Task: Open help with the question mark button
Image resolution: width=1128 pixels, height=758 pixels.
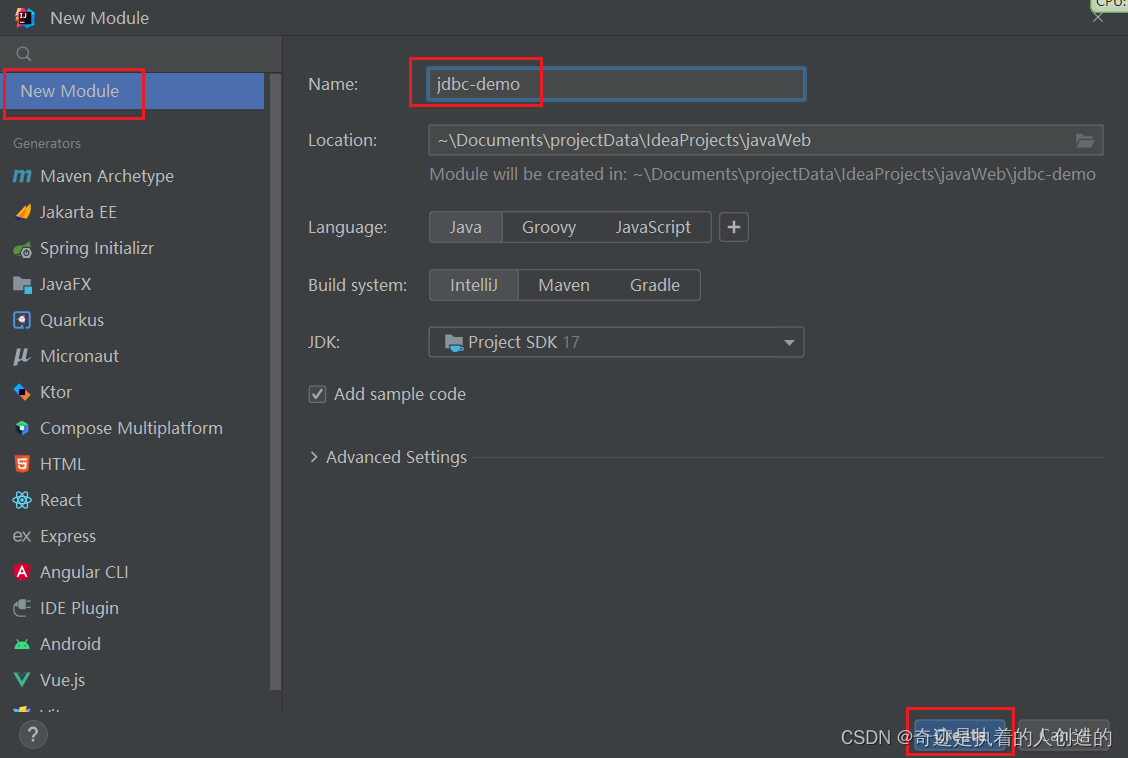Action: (32, 734)
